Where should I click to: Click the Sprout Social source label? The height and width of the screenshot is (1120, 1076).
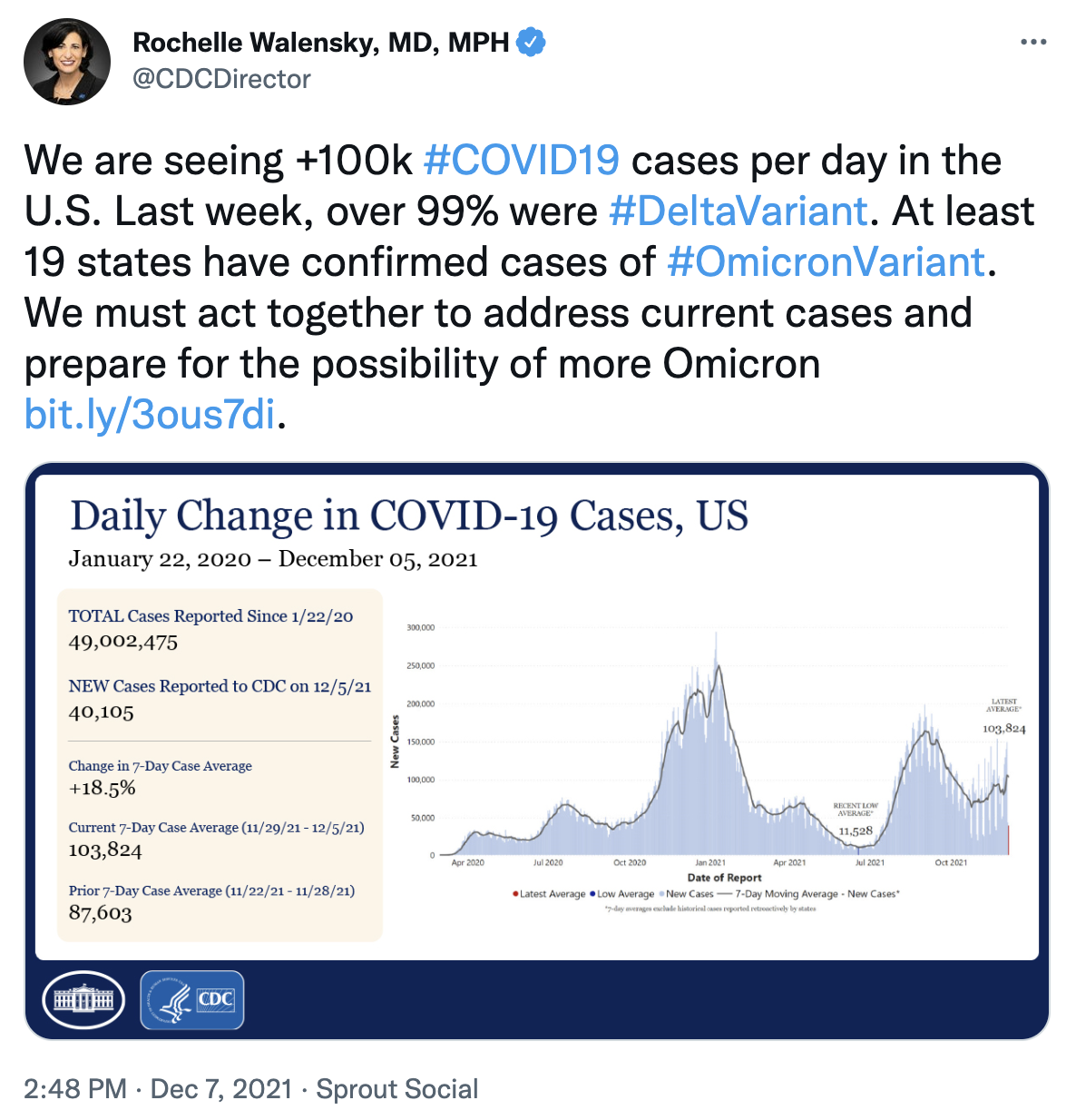(x=396, y=1088)
